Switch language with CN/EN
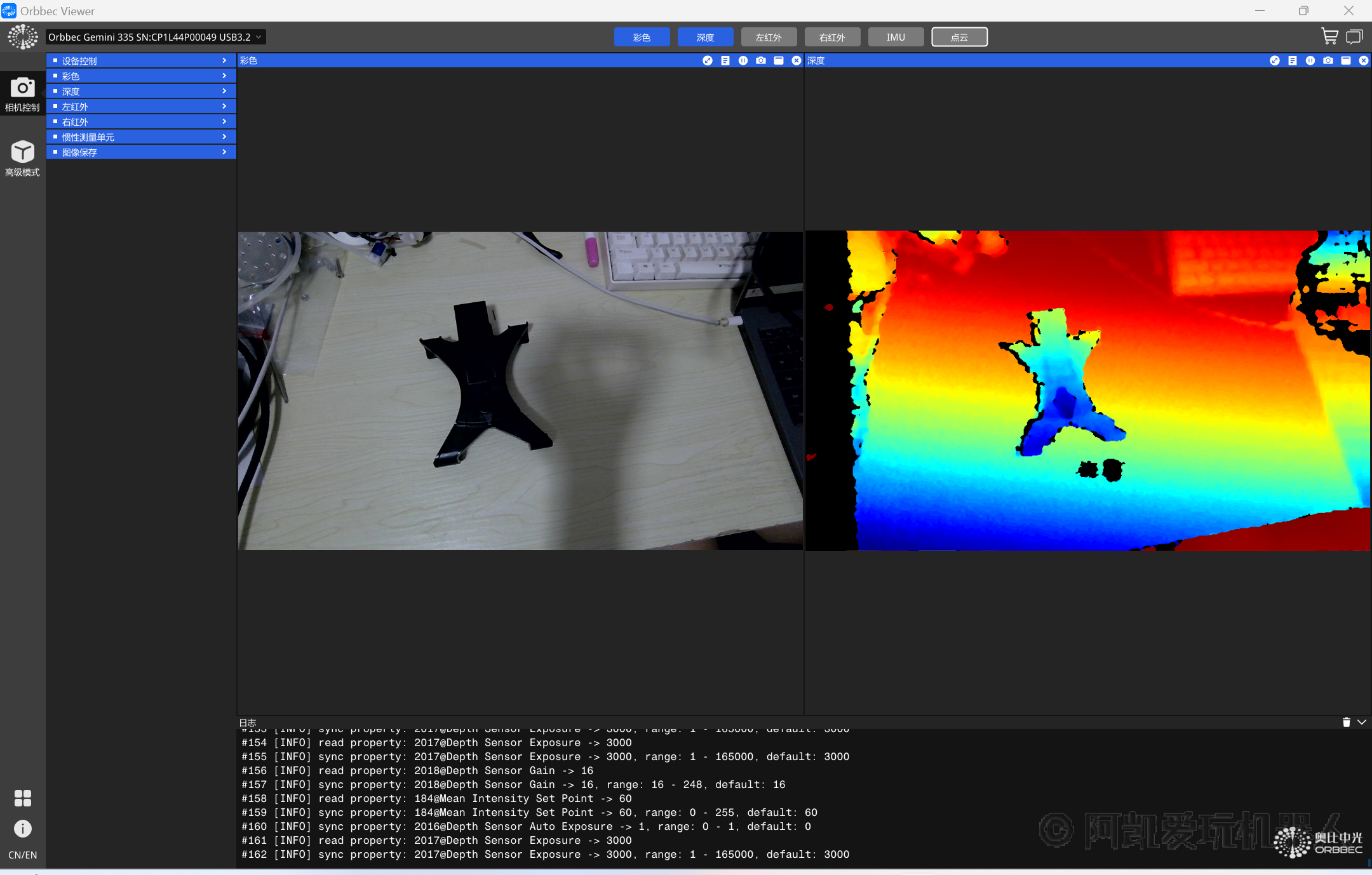Screen dimensions: 1372x875 22,855
